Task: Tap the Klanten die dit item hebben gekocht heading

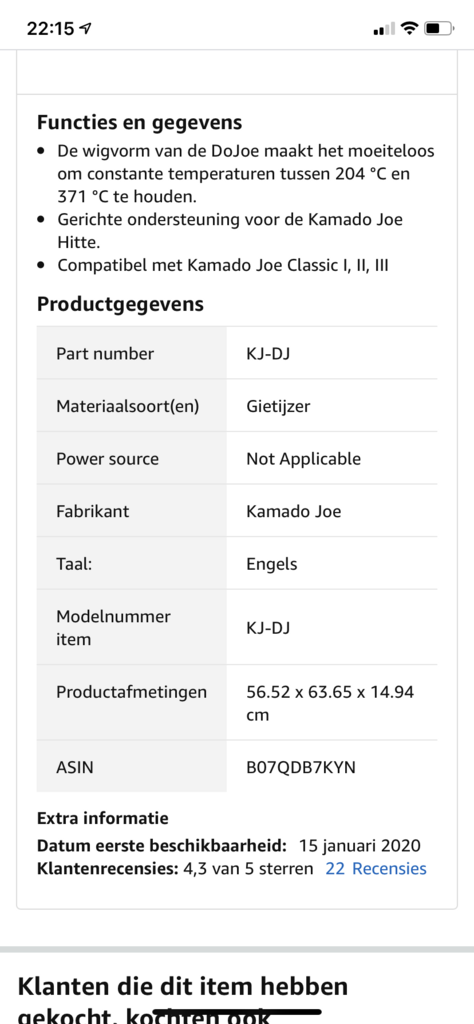Action: 183,999
